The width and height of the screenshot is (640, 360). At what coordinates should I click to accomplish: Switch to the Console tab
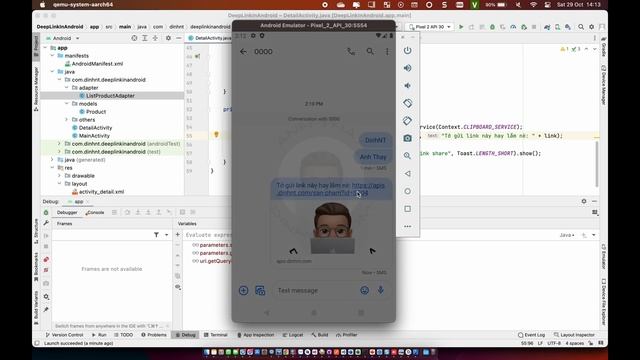(95, 212)
